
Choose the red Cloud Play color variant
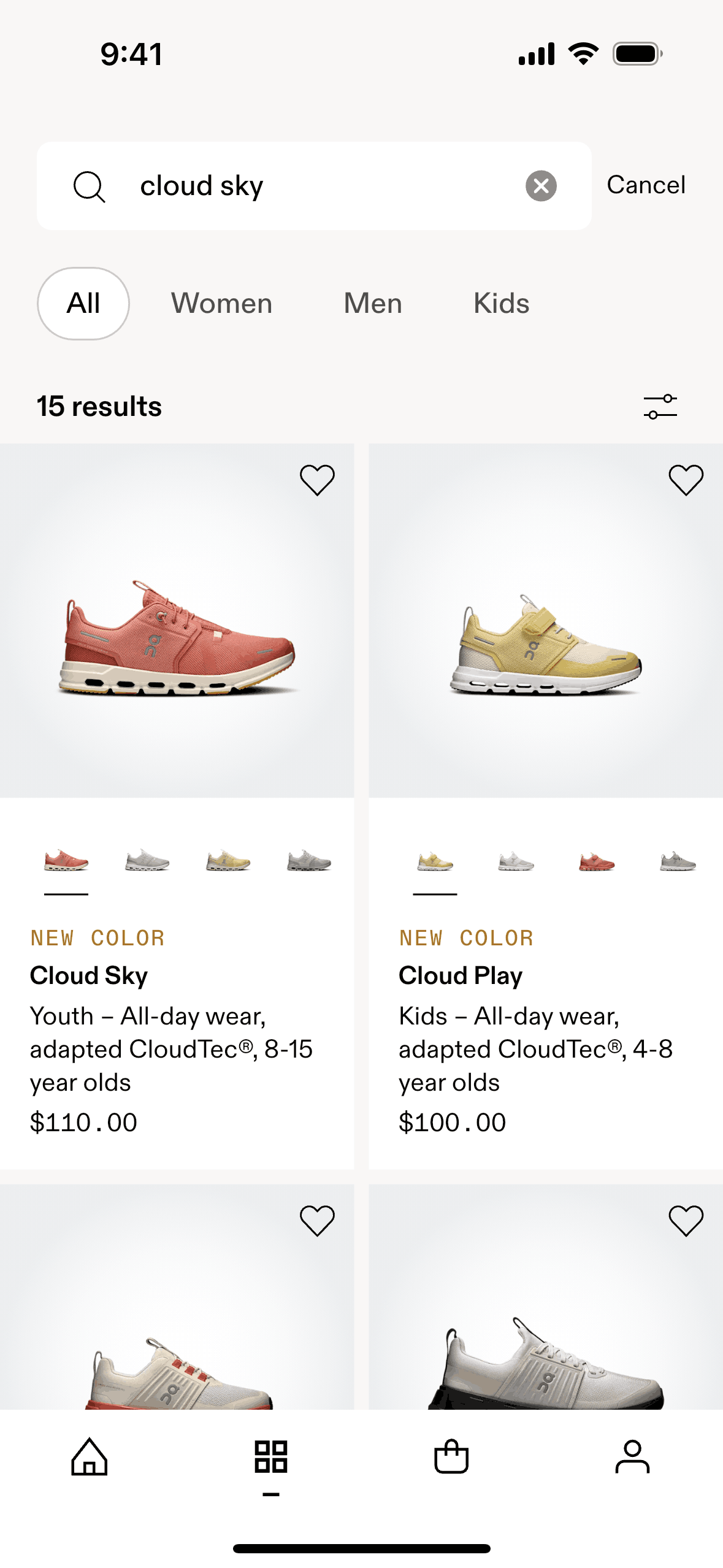pos(597,861)
